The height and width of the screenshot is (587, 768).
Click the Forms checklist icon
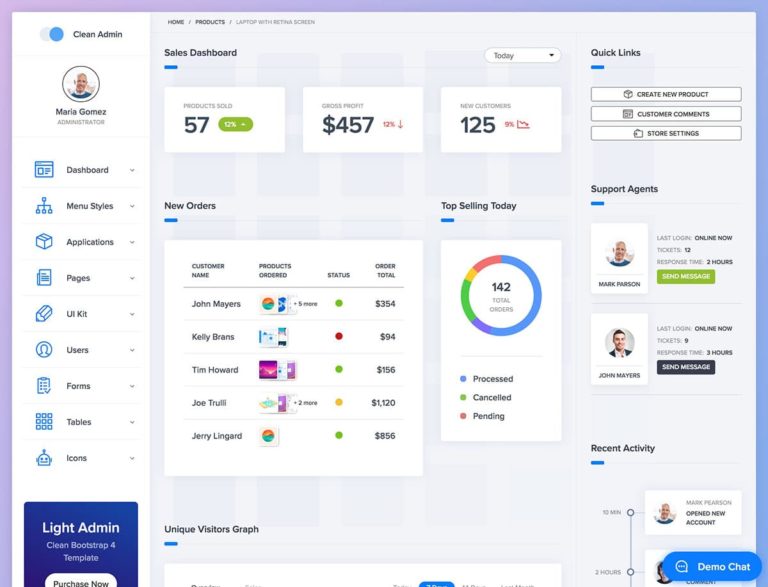44,386
